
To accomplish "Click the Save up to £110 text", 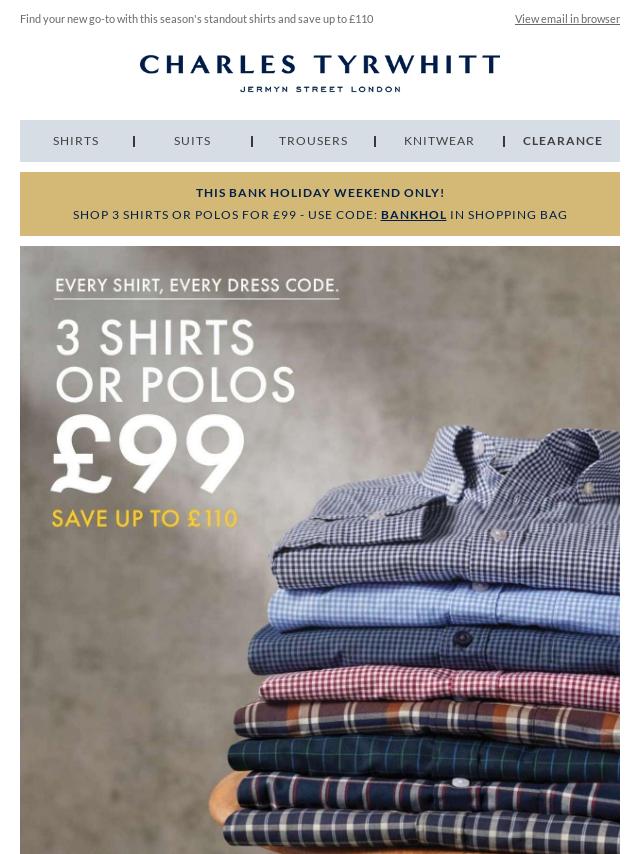I will tap(145, 518).
